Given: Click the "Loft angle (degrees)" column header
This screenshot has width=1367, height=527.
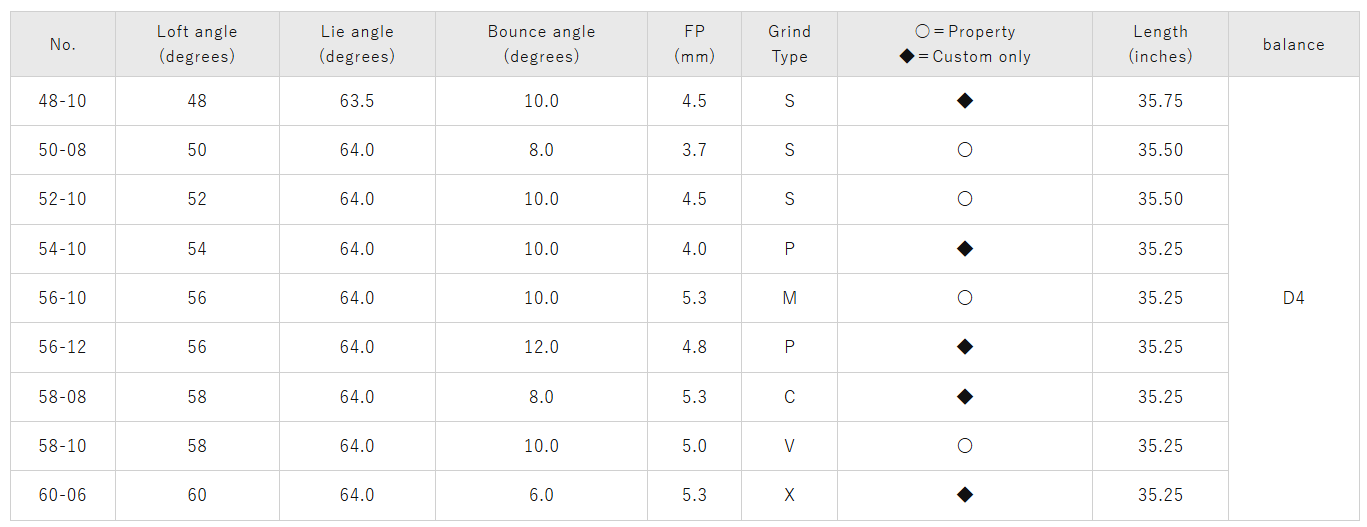Looking at the screenshot, I should [197, 44].
